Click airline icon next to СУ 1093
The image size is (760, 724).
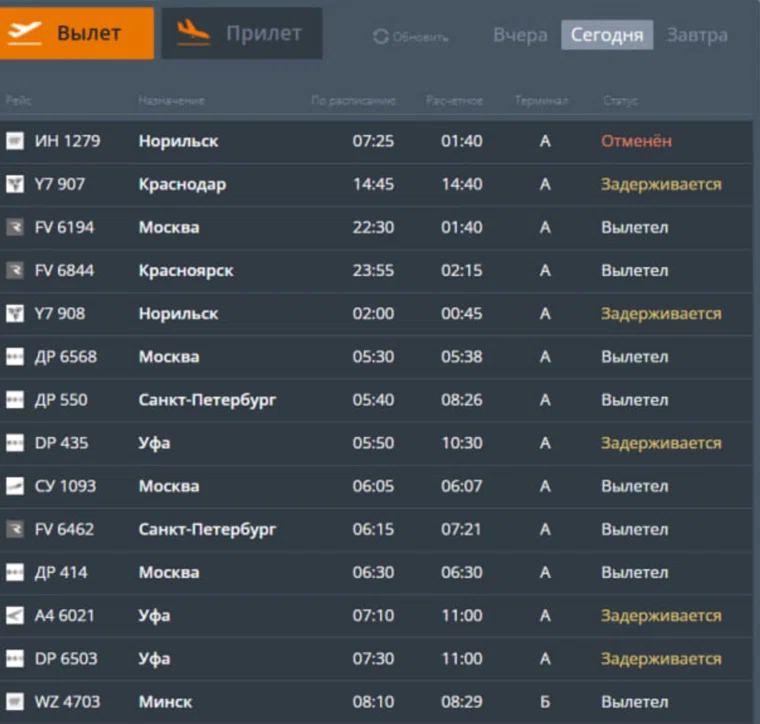coord(15,486)
